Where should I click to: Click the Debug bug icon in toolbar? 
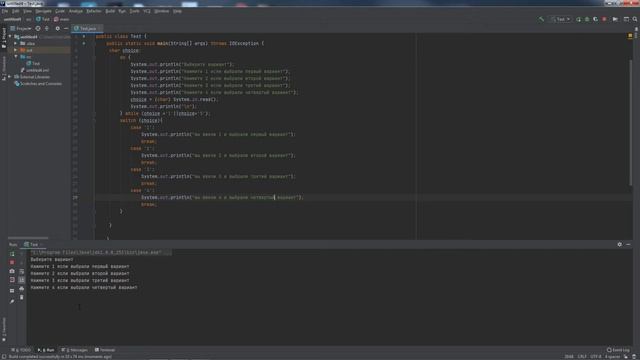tap(587, 19)
